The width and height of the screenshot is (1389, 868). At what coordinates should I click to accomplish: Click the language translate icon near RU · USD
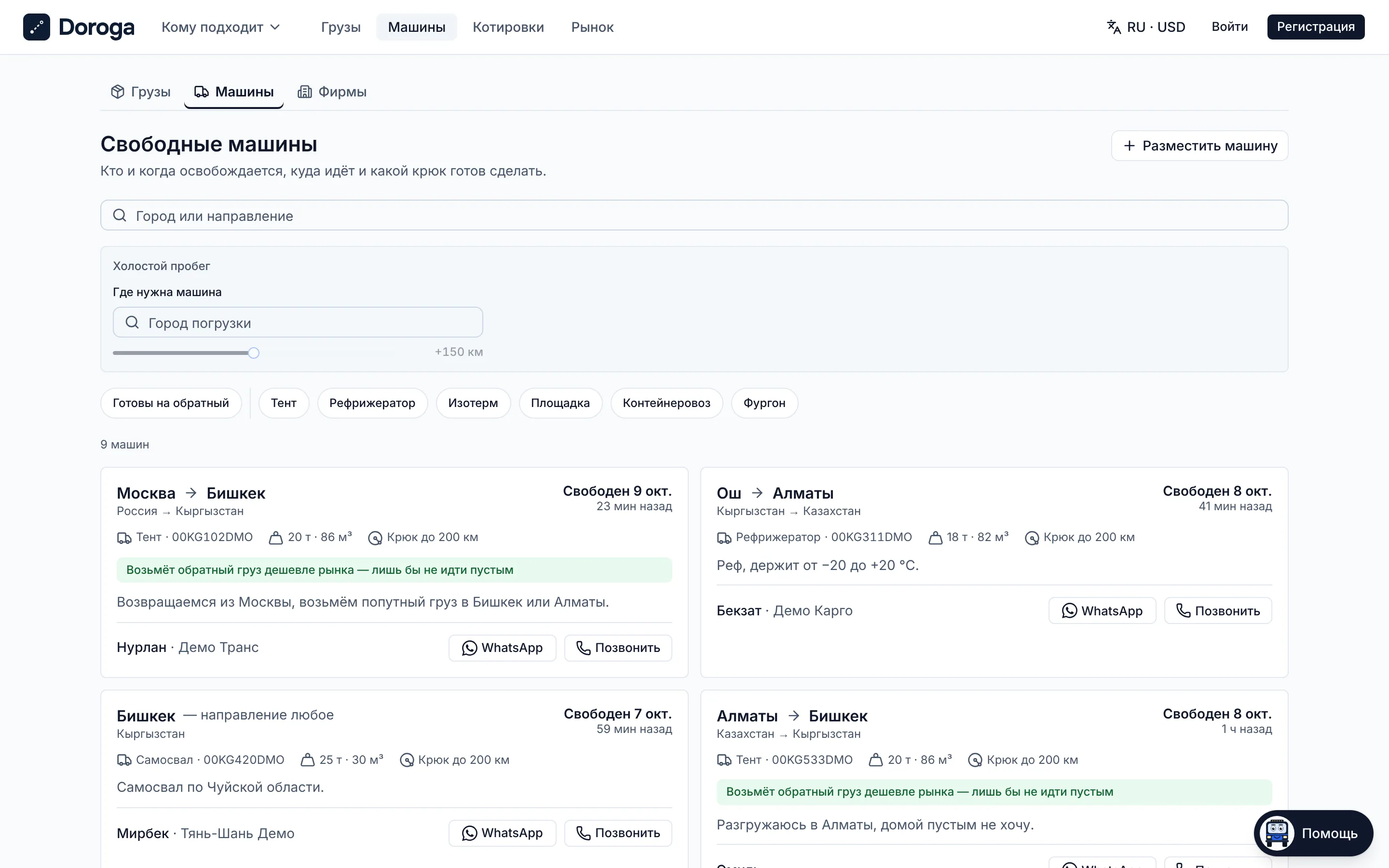[1114, 27]
